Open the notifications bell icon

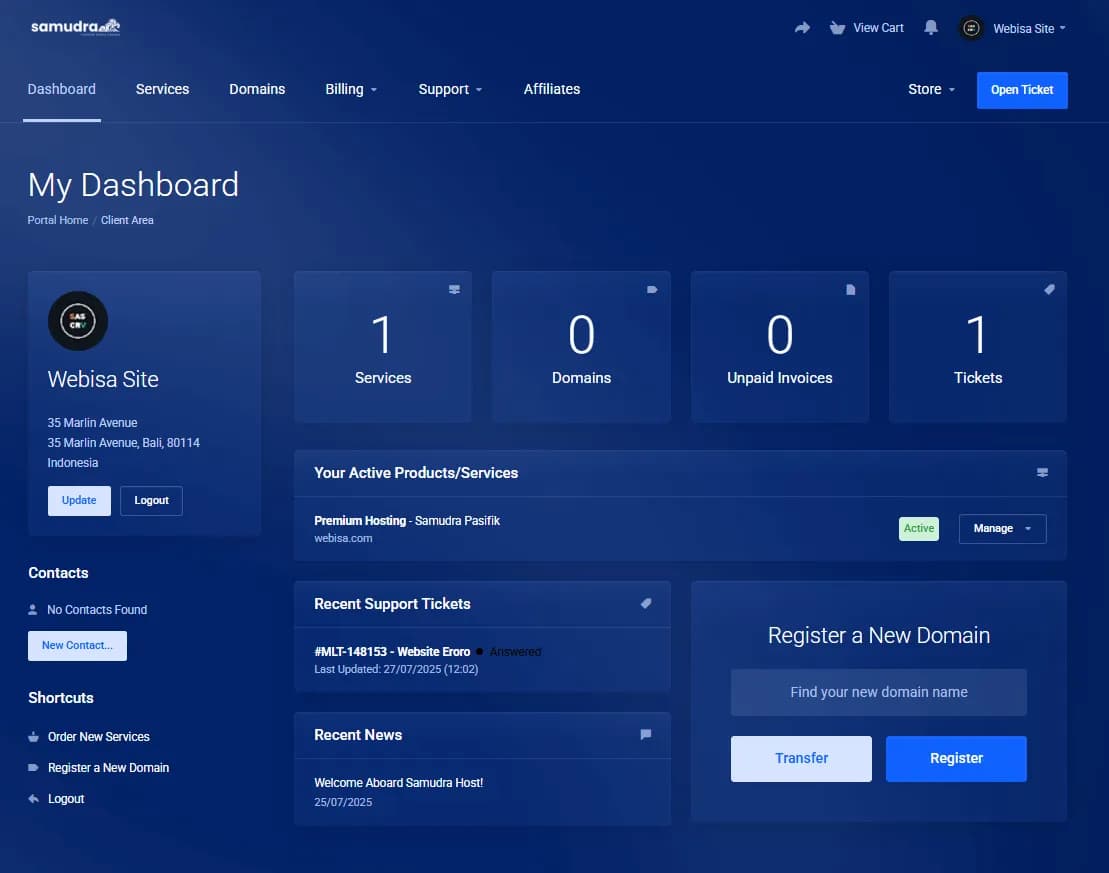(931, 27)
